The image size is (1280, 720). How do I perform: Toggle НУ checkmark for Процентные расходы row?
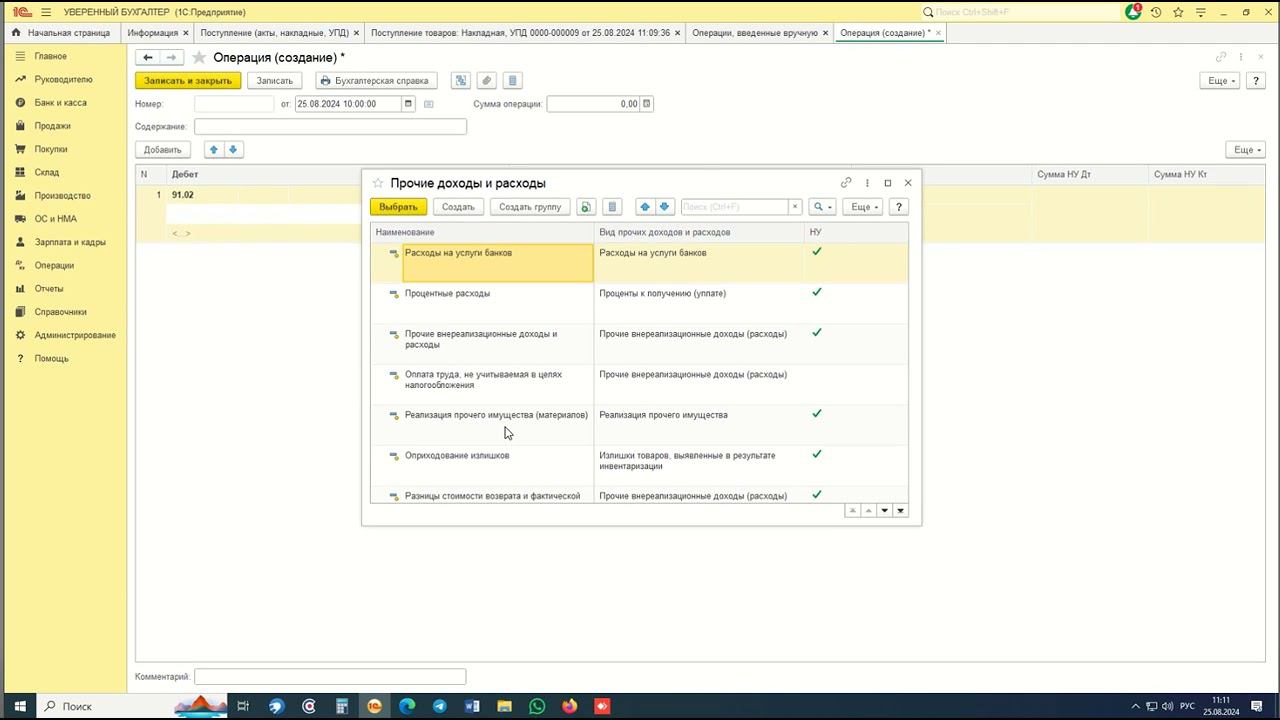pyautogui.click(x=817, y=293)
